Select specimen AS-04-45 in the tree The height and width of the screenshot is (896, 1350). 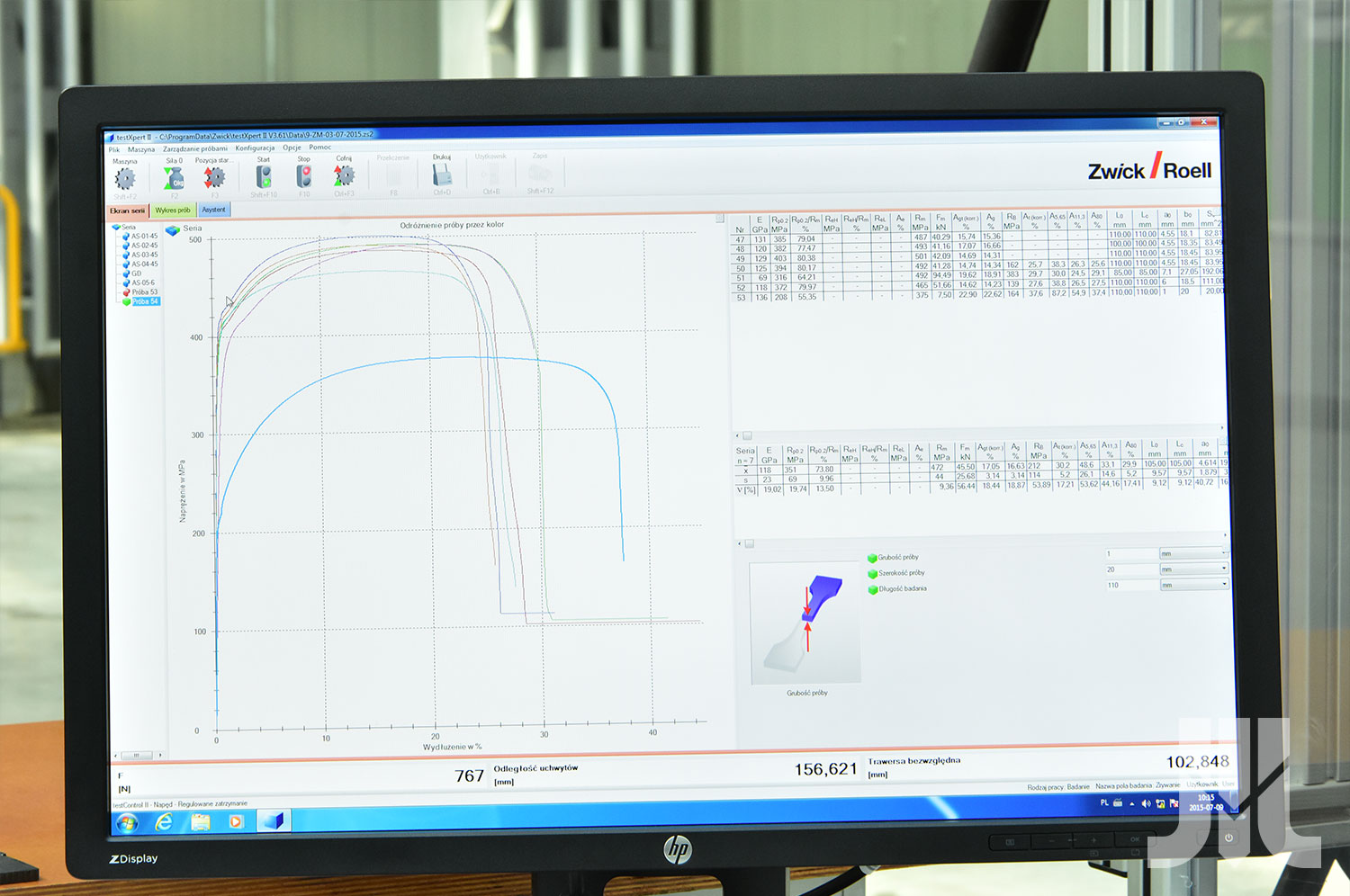[x=144, y=264]
